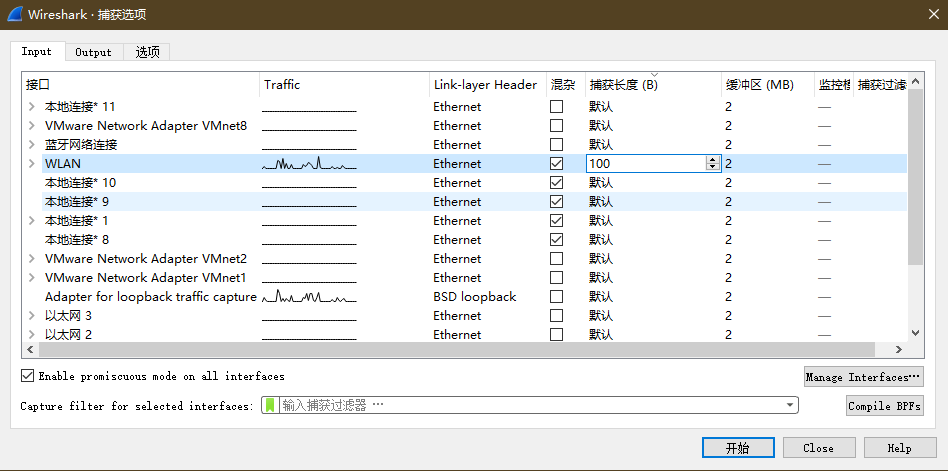Image resolution: width=948 pixels, height=471 pixels.
Task: Click the capture filter text input
Action: 531,405
